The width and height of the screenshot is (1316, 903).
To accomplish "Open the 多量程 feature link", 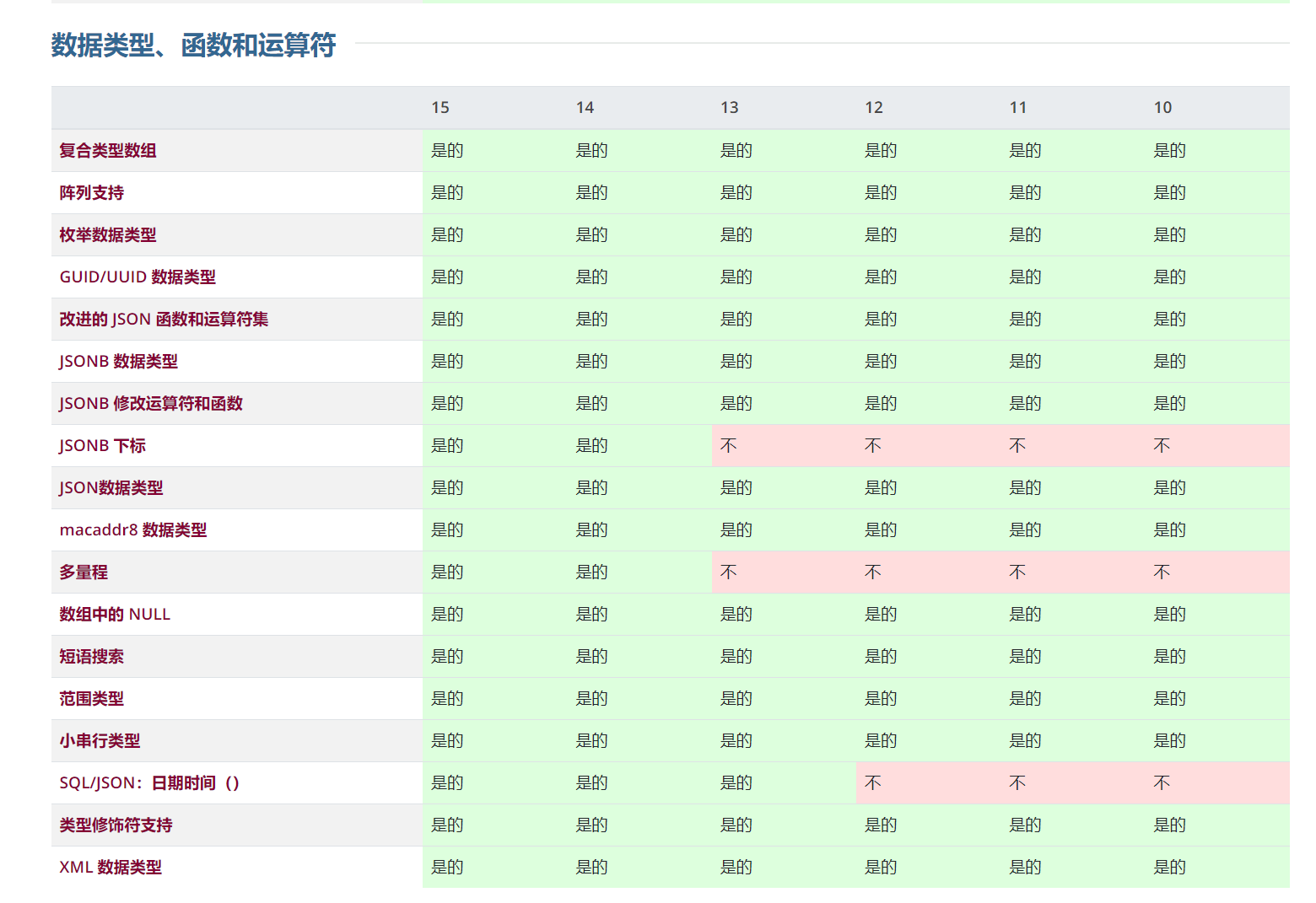I will (x=84, y=572).
